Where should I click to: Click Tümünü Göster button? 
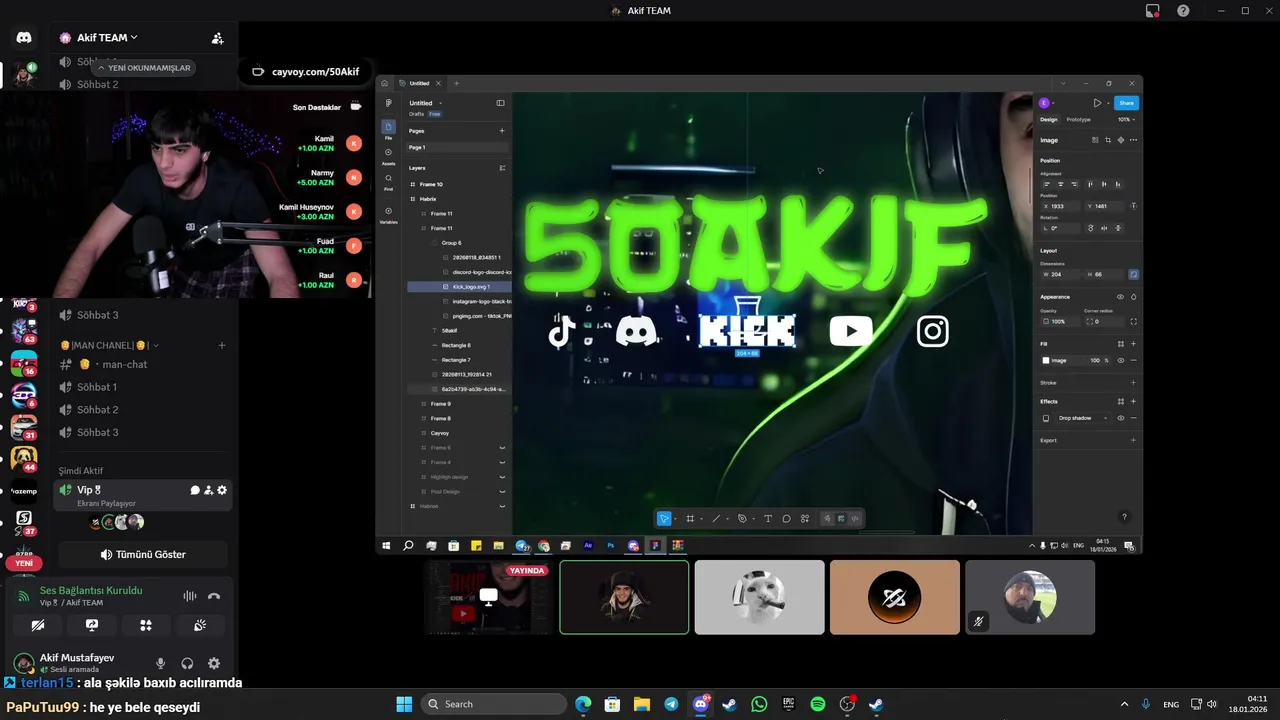(x=143, y=554)
